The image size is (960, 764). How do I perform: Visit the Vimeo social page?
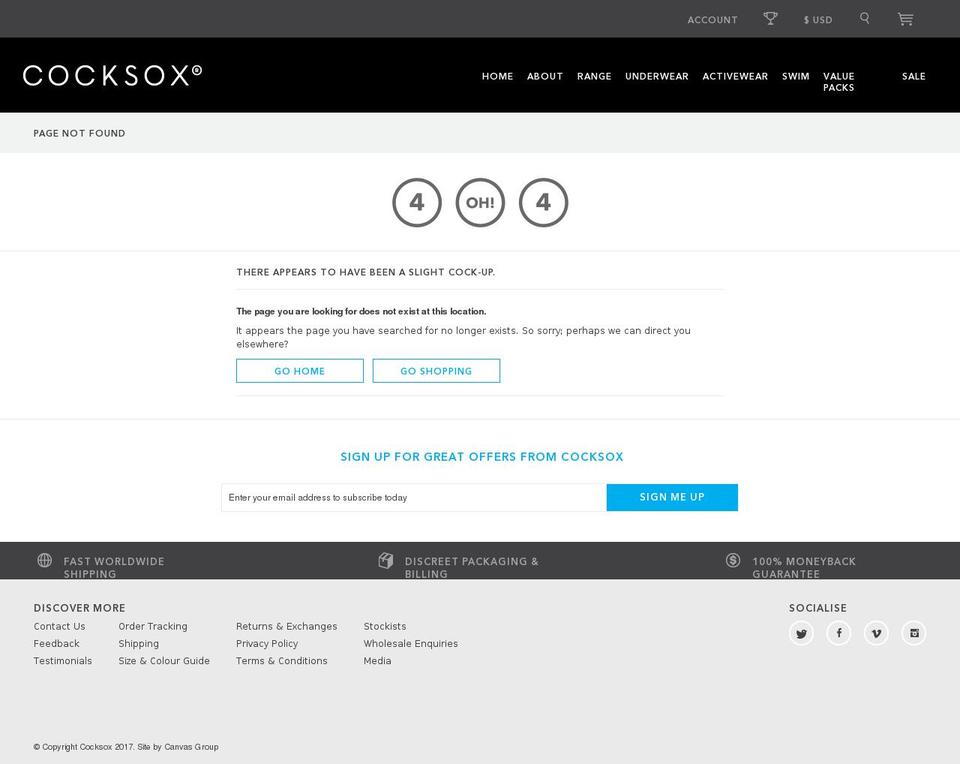(x=876, y=633)
